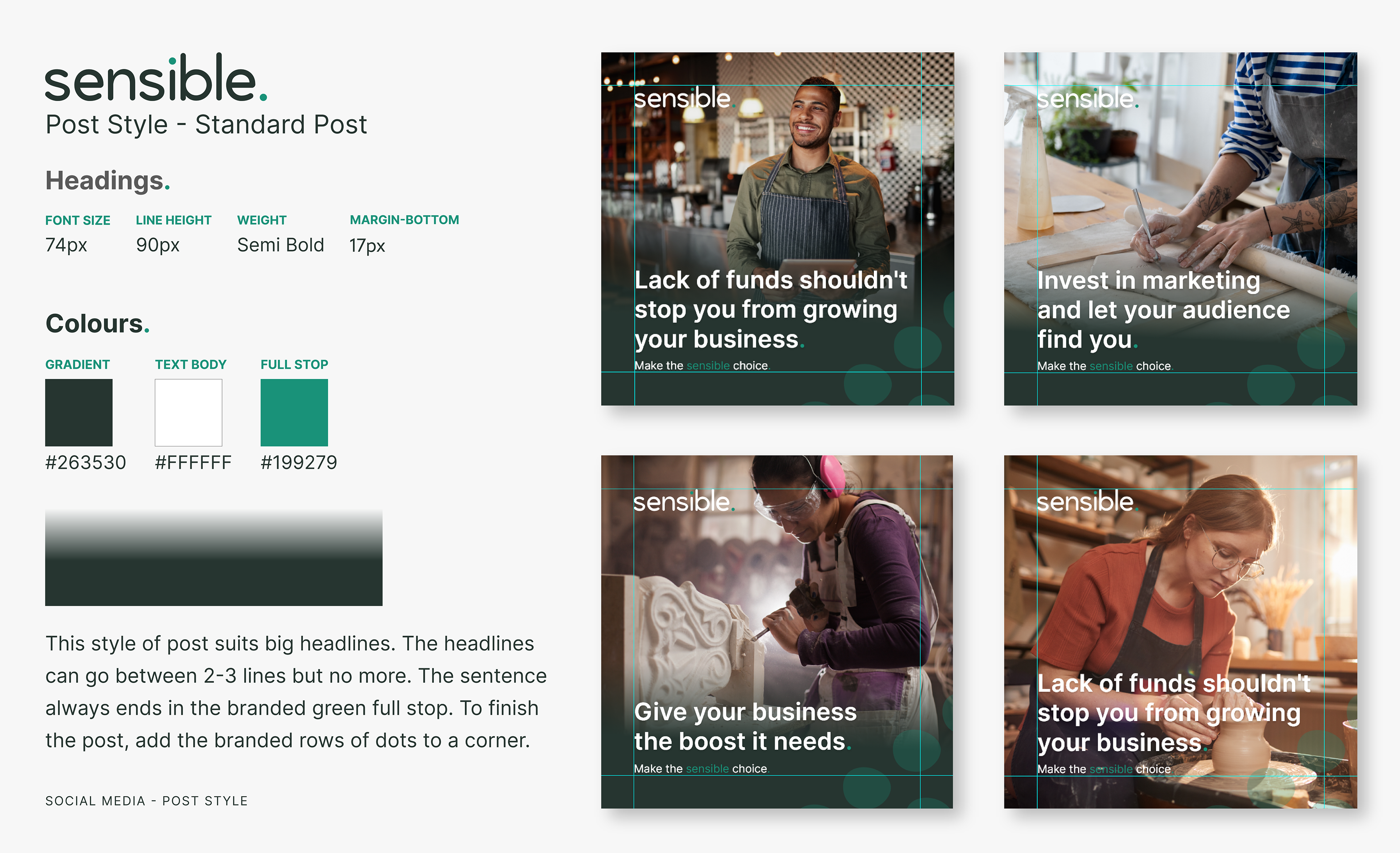
Task: Click 'Make the sensible choice' on barista post
Action: [701, 366]
